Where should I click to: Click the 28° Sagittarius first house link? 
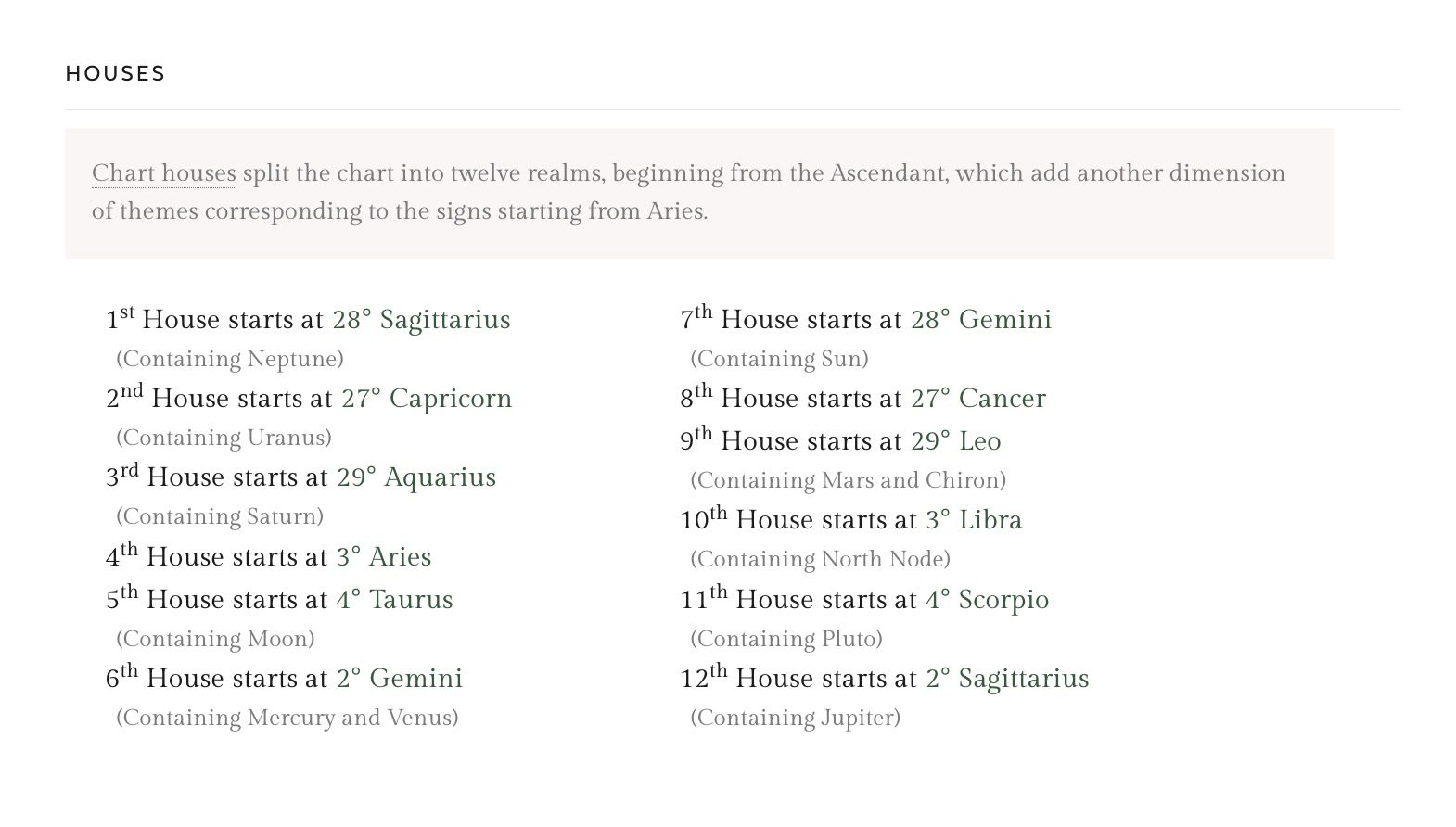(421, 320)
